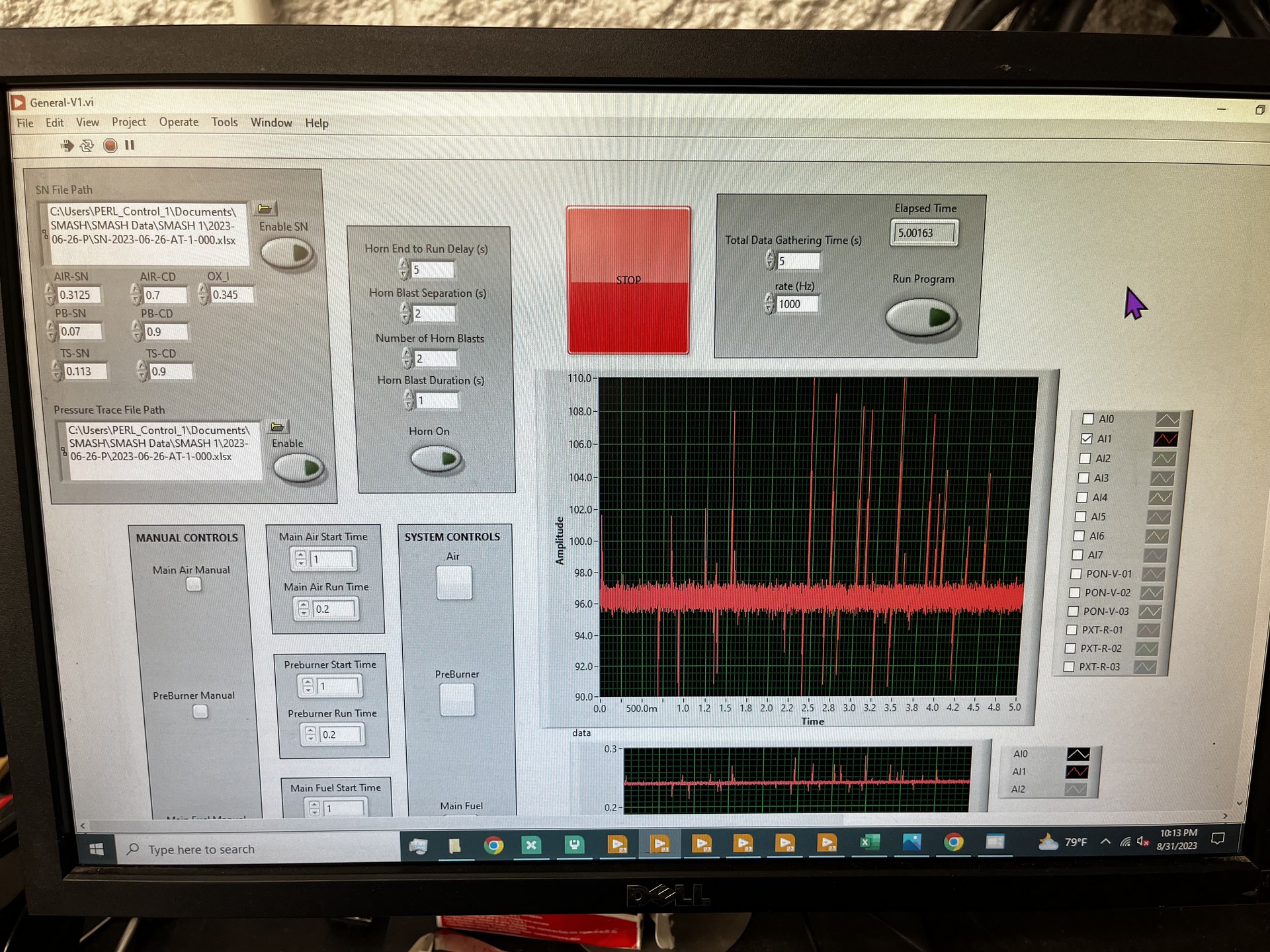Toggle the Enable SN switch
This screenshot has height=952, width=1270.
(x=288, y=253)
